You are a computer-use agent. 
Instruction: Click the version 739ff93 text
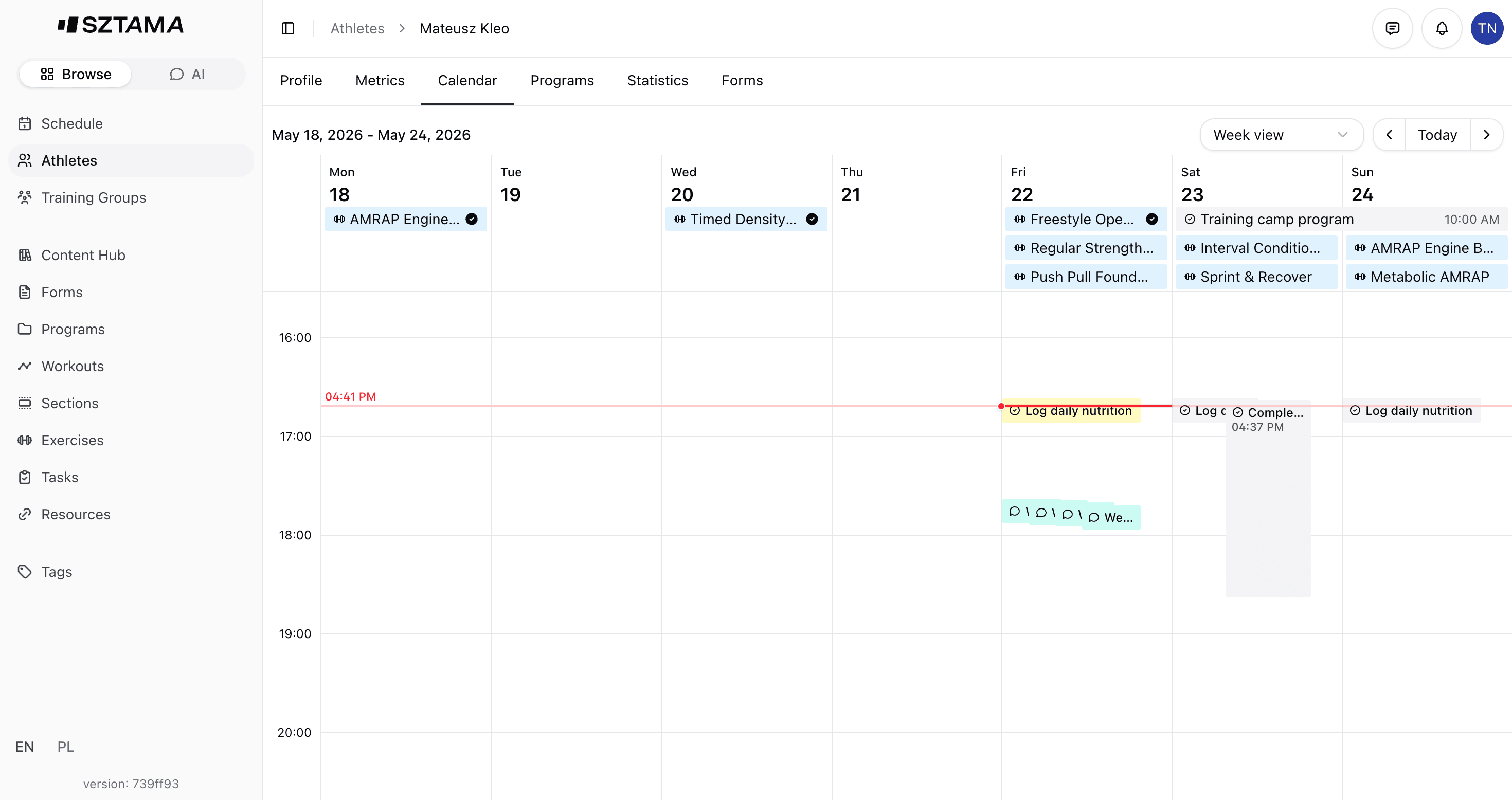131,784
